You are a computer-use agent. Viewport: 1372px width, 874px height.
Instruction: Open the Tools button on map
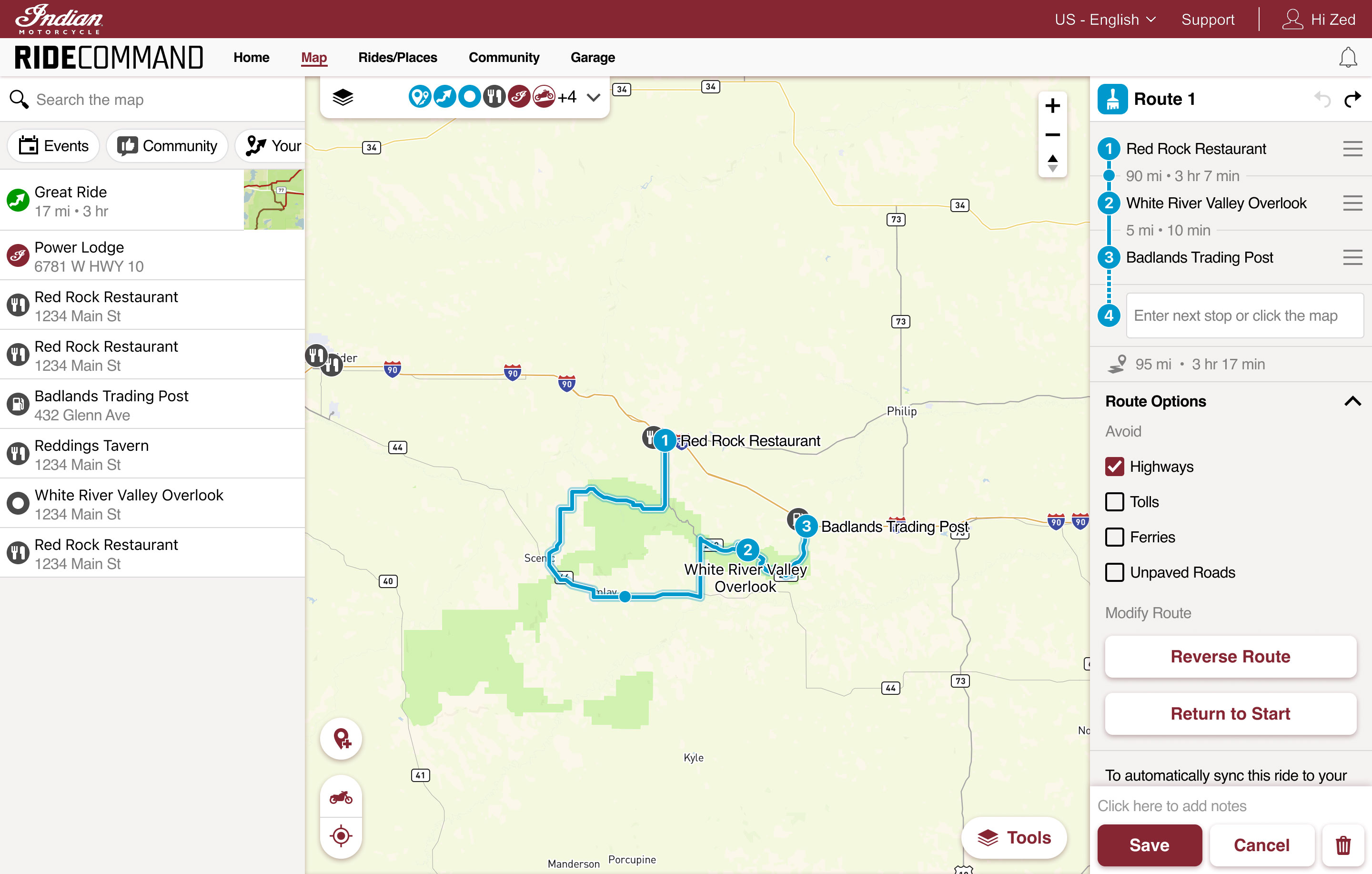coord(1014,837)
